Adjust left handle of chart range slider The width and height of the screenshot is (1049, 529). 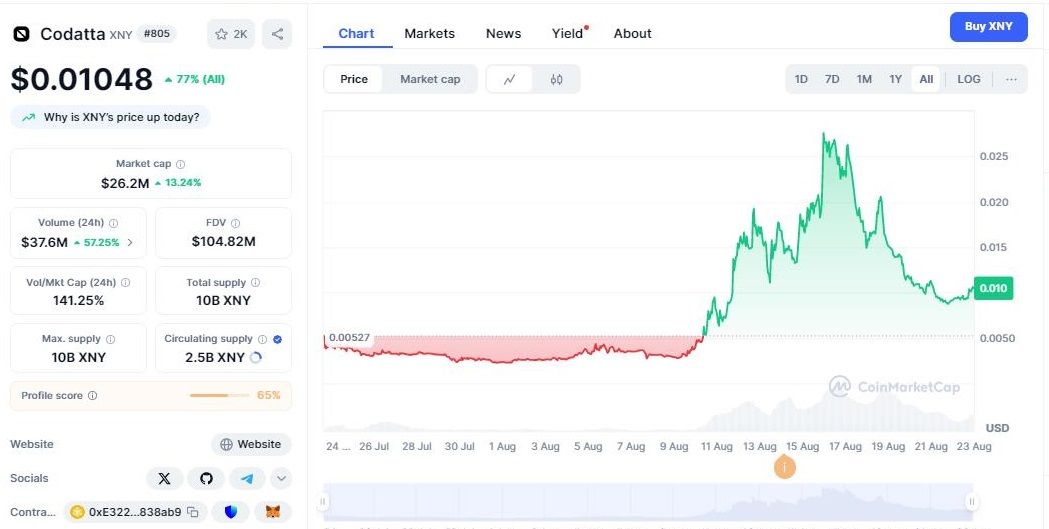click(323, 502)
